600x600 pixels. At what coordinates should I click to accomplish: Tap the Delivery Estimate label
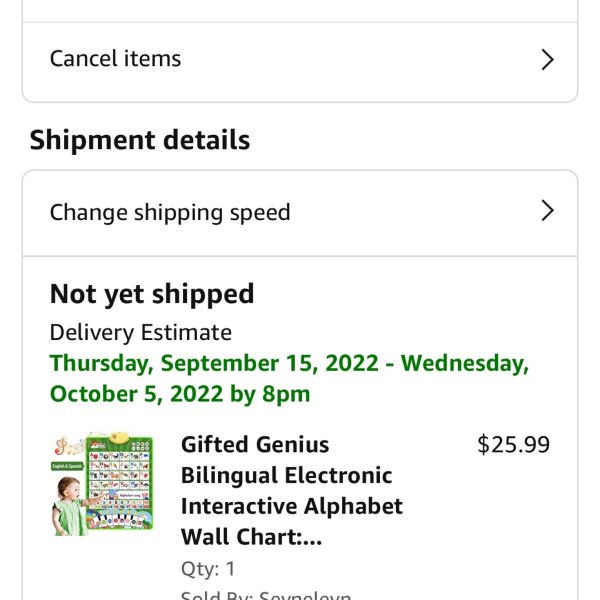click(x=140, y=332)
